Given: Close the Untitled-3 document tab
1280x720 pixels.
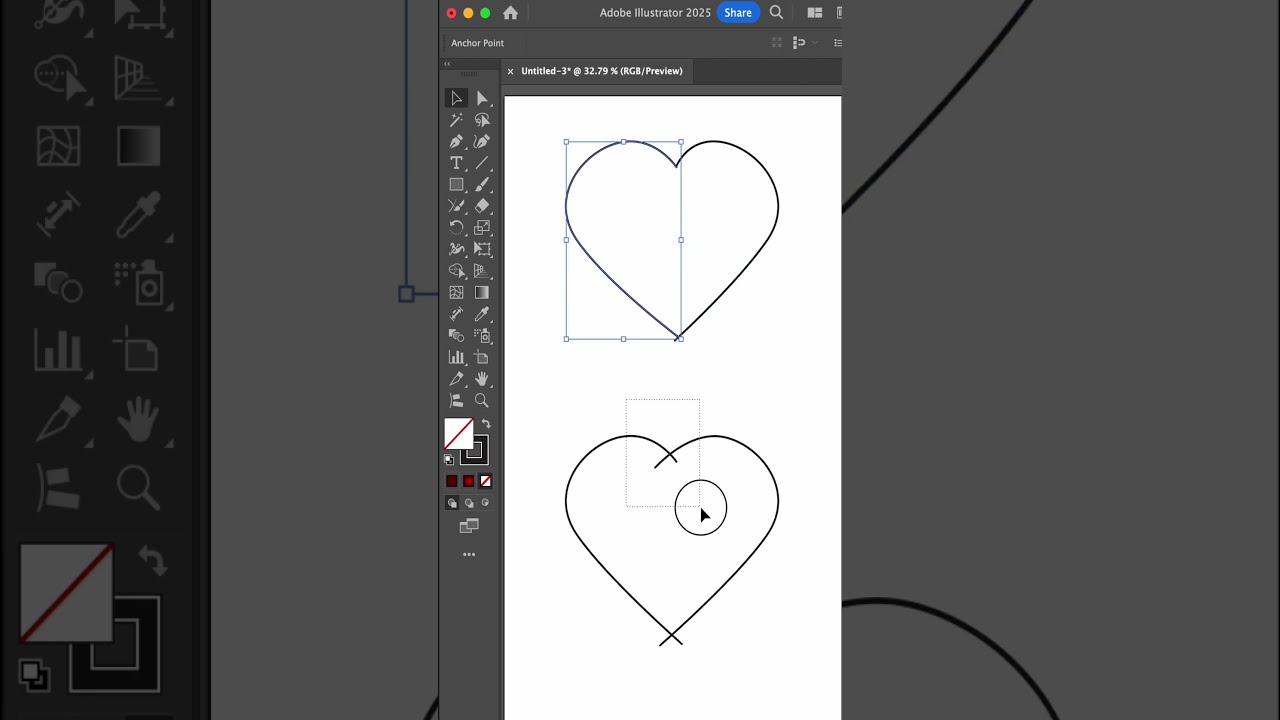Looking at the screenshot, I should pyautogui.click(x=510, y=71).
